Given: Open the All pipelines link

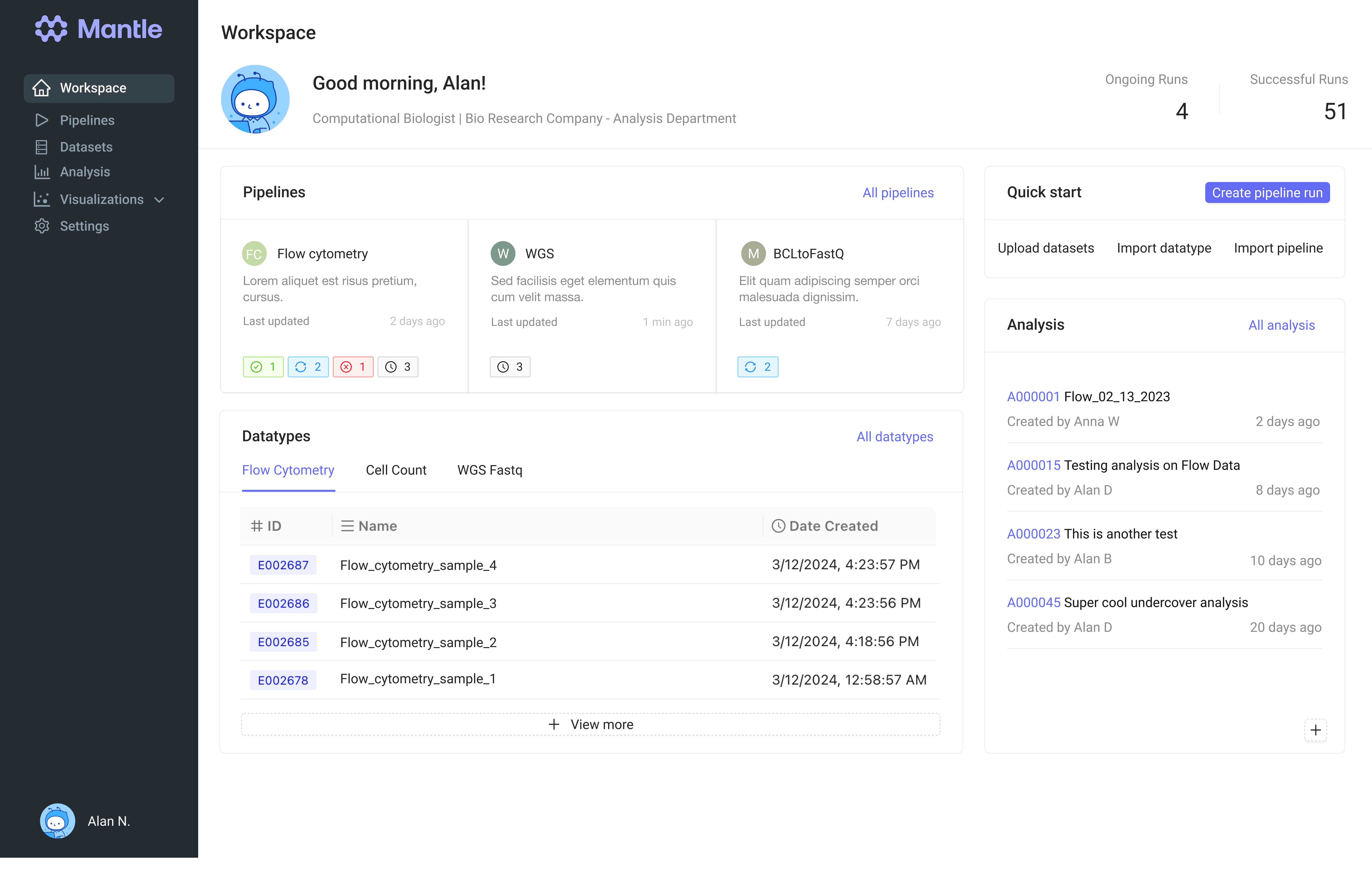Looking at the screenshot, I should click(898, 193).
